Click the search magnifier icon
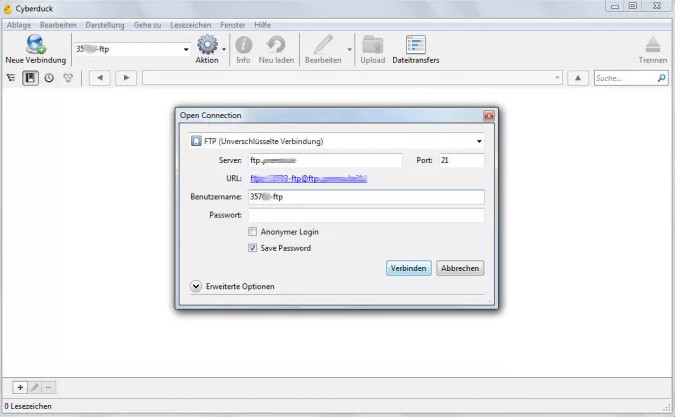This screenshot has height=417, width=675. pos(662,78)
